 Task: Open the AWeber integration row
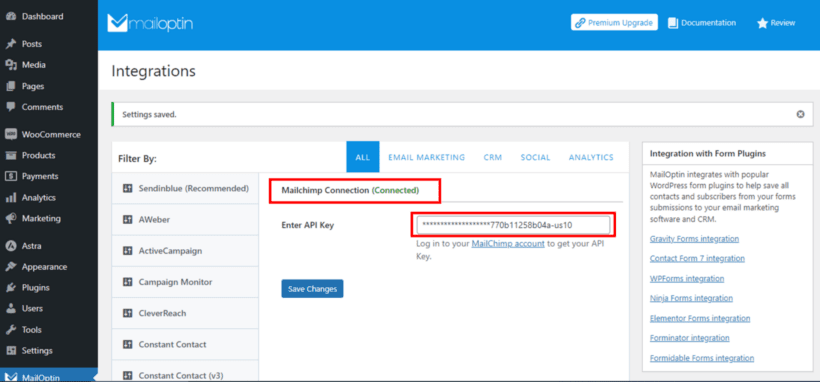coord(185,220)
